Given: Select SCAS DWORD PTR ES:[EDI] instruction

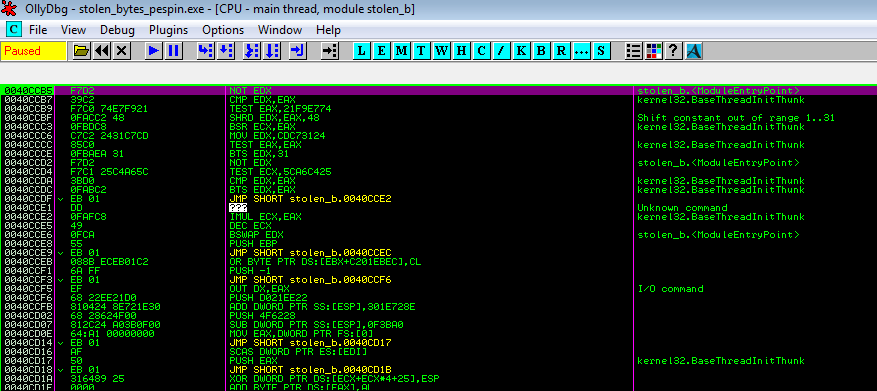Looking at the screenshot, I should click(298, 351).
